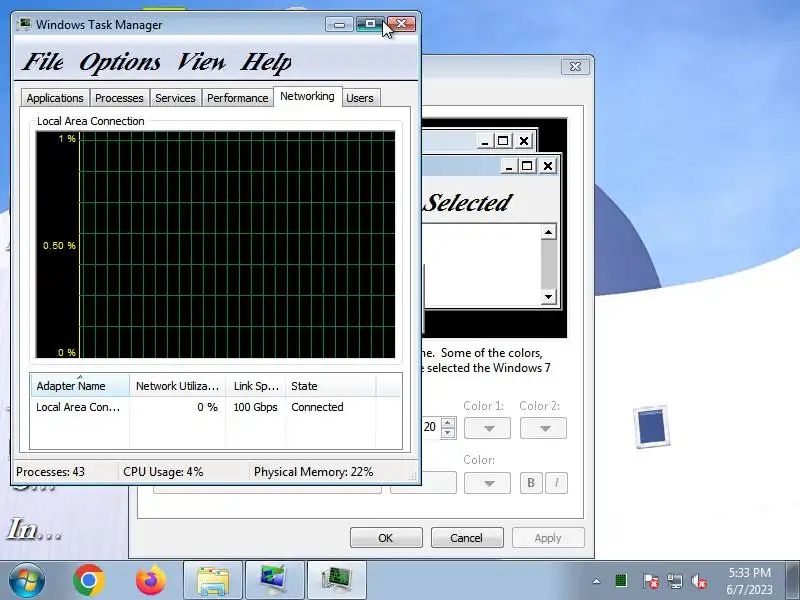Open the Help menu in Task Manager
Image resolution: width=800 pixels, height=600 pixels.
click(x=266, y=62)
